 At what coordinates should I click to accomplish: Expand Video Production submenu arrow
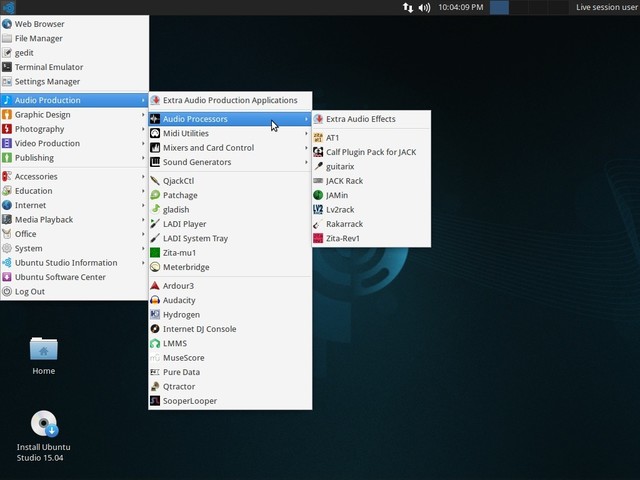tap(143, 143)
